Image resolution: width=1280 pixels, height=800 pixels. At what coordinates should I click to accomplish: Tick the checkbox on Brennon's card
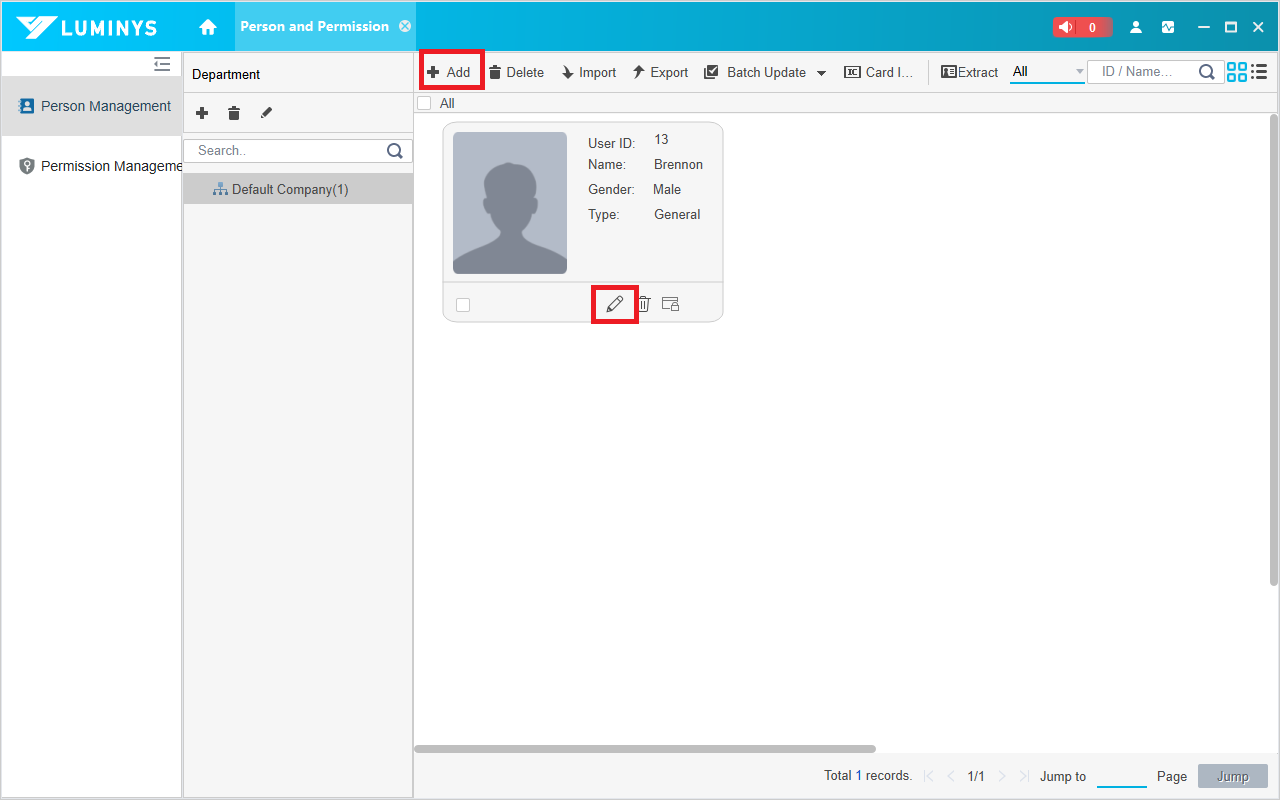(x=463, y=305)
